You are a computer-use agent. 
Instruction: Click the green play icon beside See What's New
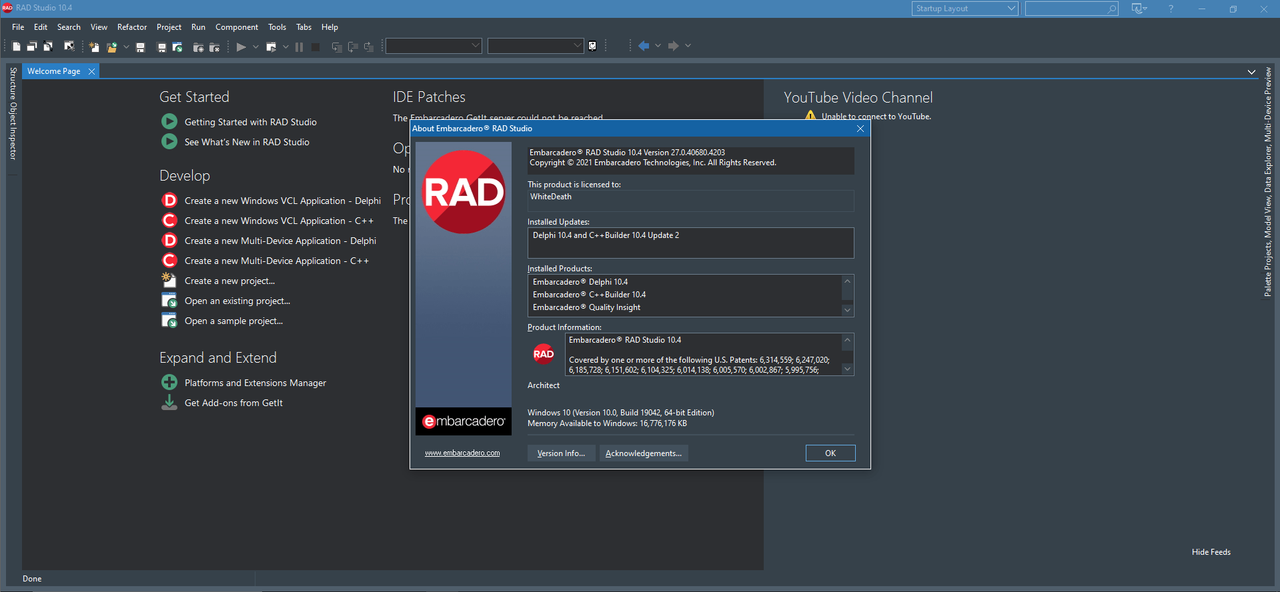click(x=169, y=142)
